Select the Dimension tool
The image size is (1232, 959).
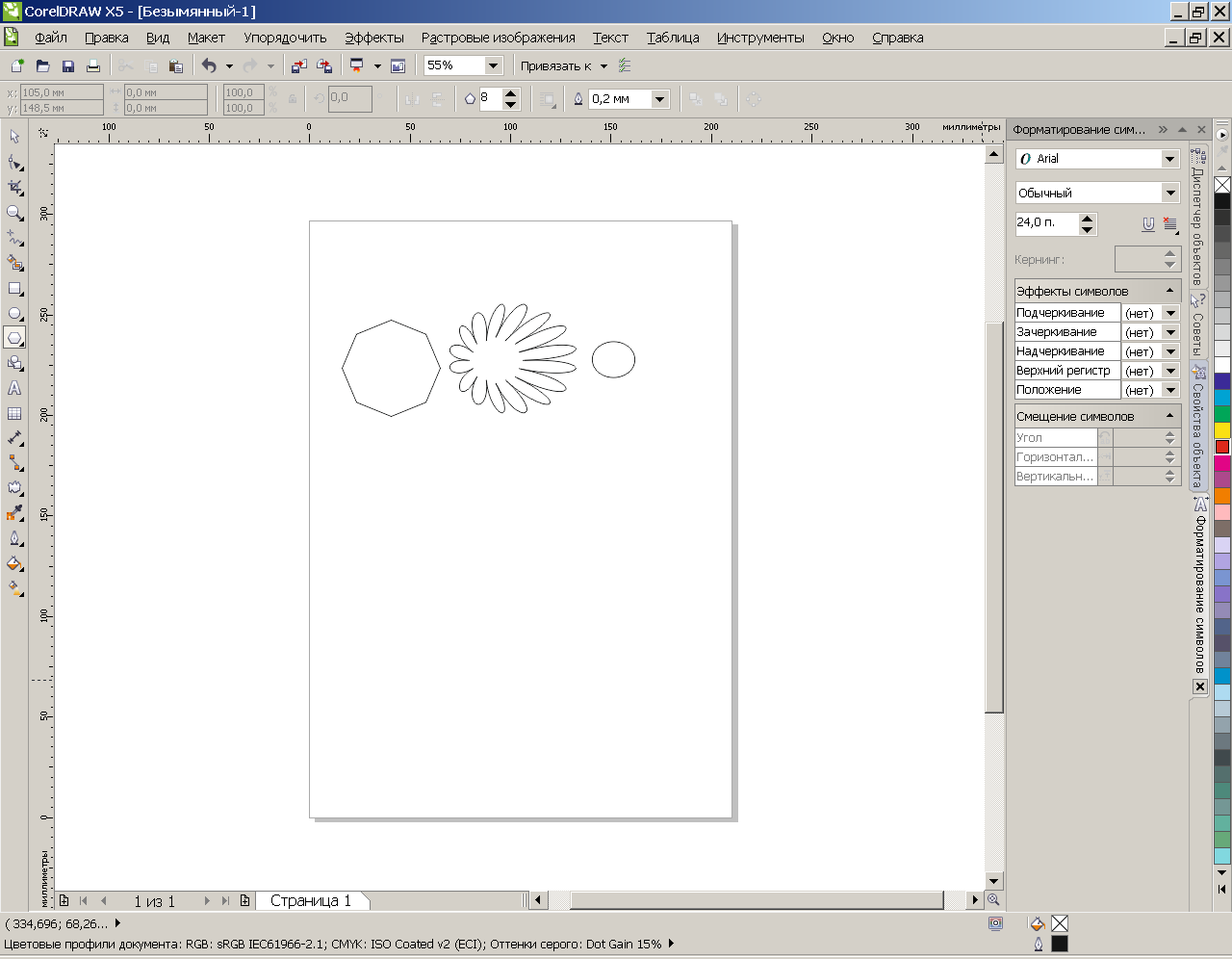(14, 438)
